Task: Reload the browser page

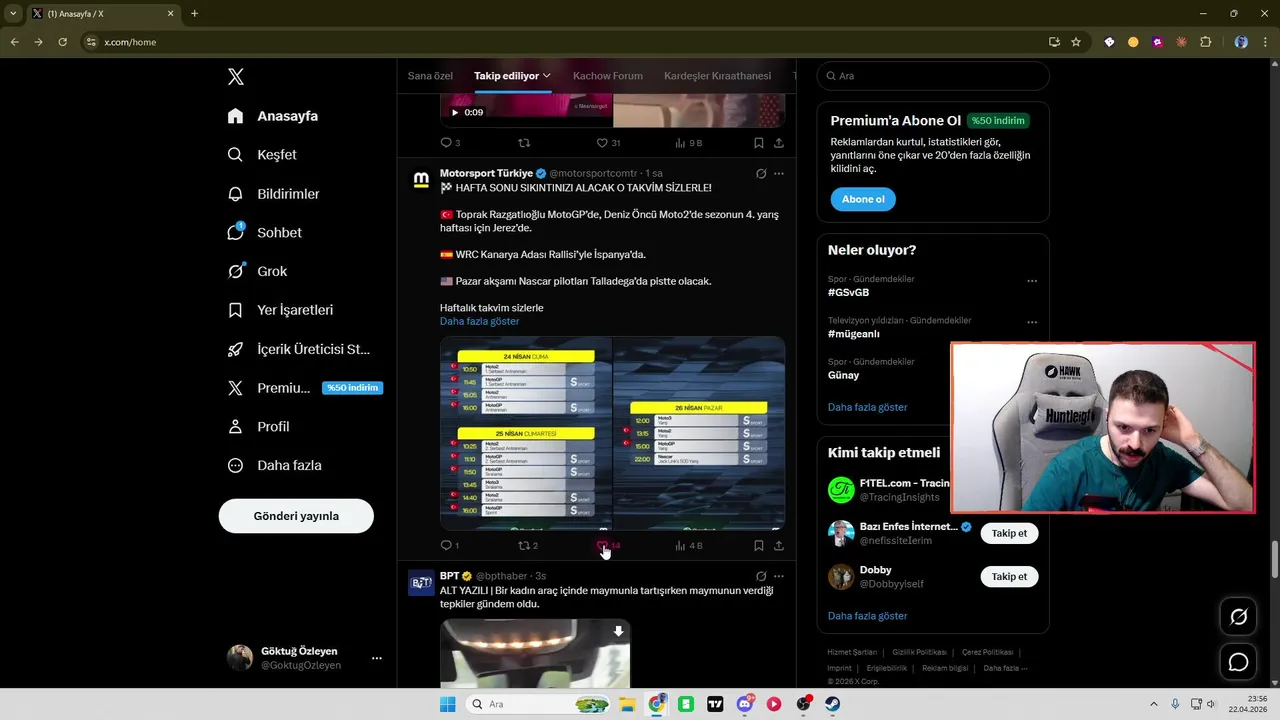Action: point(62,42)
